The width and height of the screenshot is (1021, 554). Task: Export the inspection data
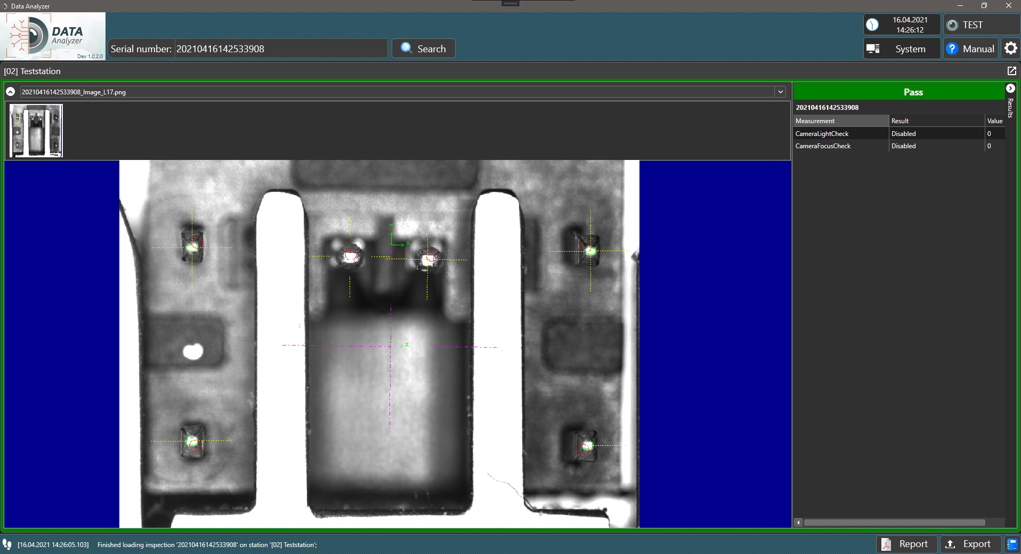(x=968, y=544)
